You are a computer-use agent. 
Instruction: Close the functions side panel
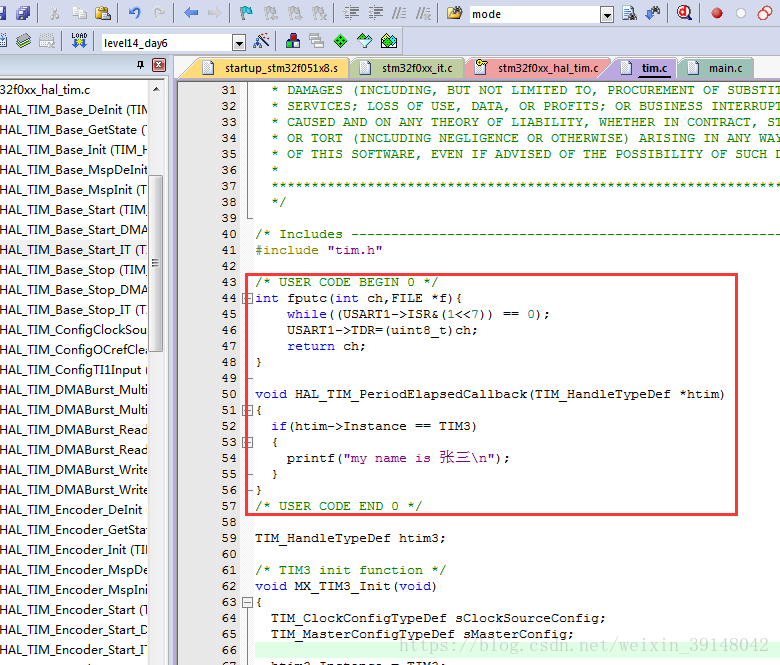[x=159, y=65]
